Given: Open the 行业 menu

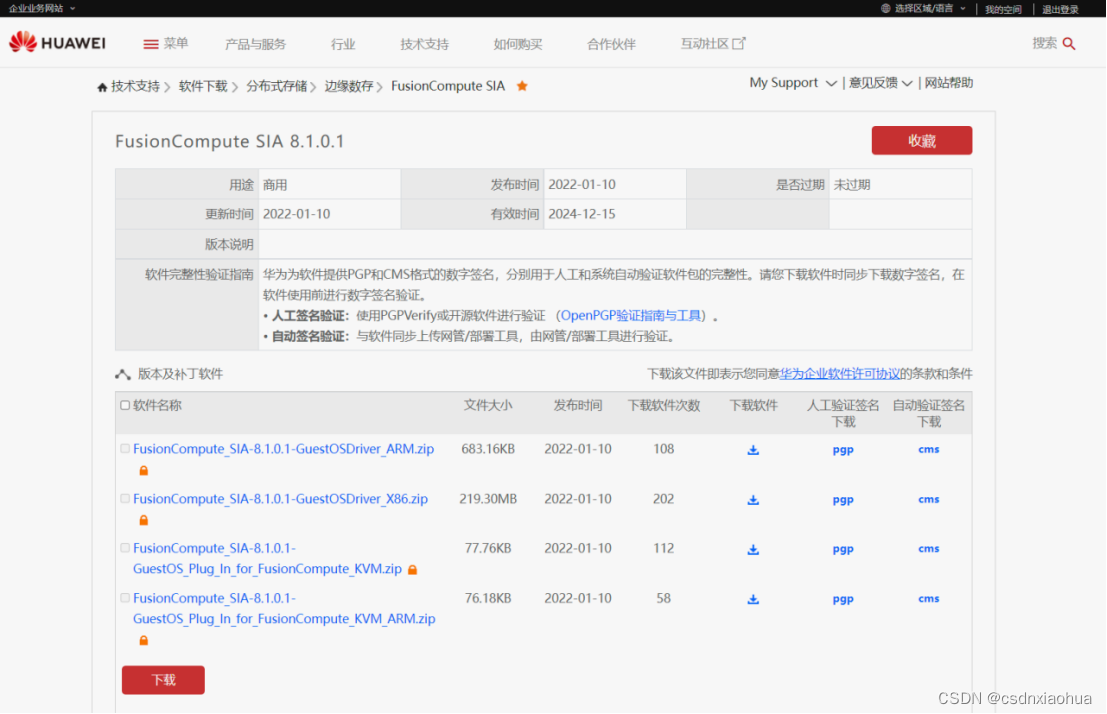Looking at the screenshot, I should point(343,44).
